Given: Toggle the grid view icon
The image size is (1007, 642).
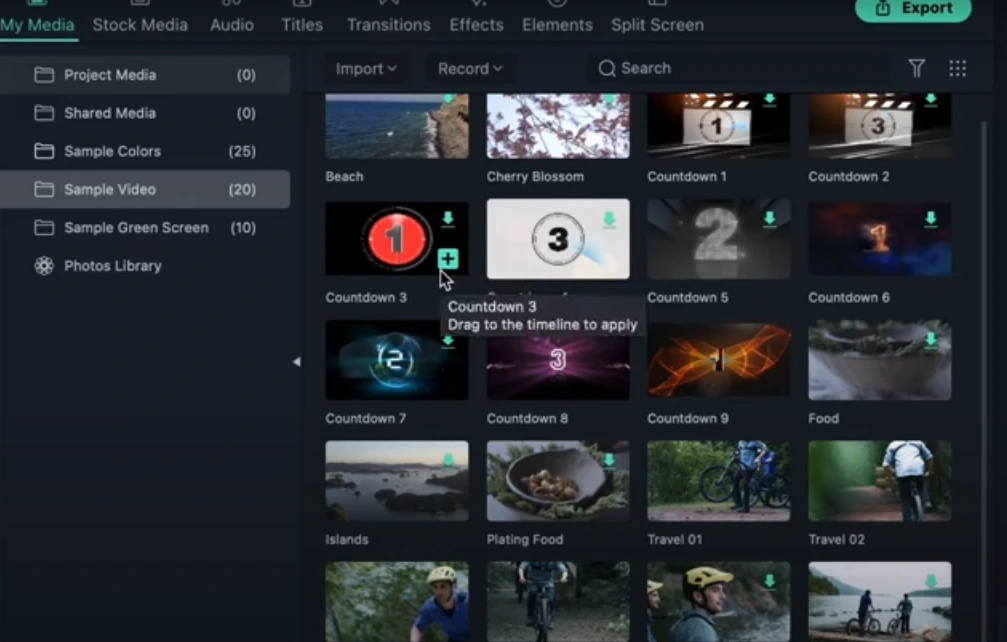Looking at the screenshot, I should coord(958,68).
